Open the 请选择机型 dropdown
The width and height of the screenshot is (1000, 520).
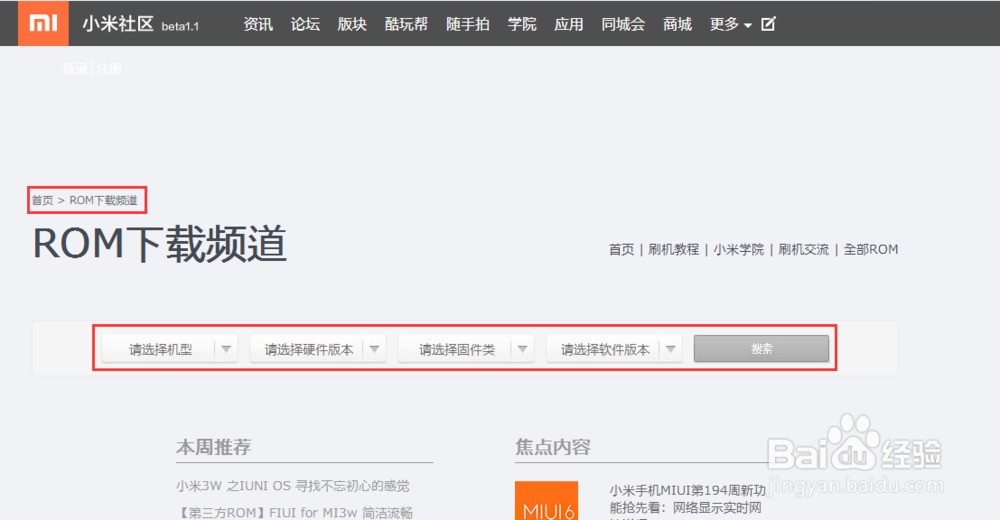(x=170, y=349)
